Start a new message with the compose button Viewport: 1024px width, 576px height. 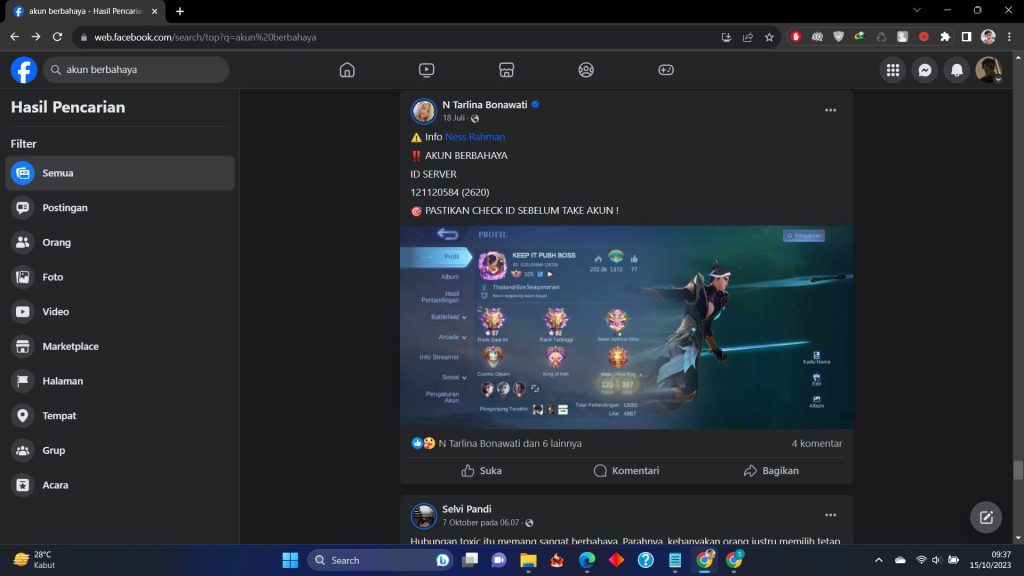(986, 517)
